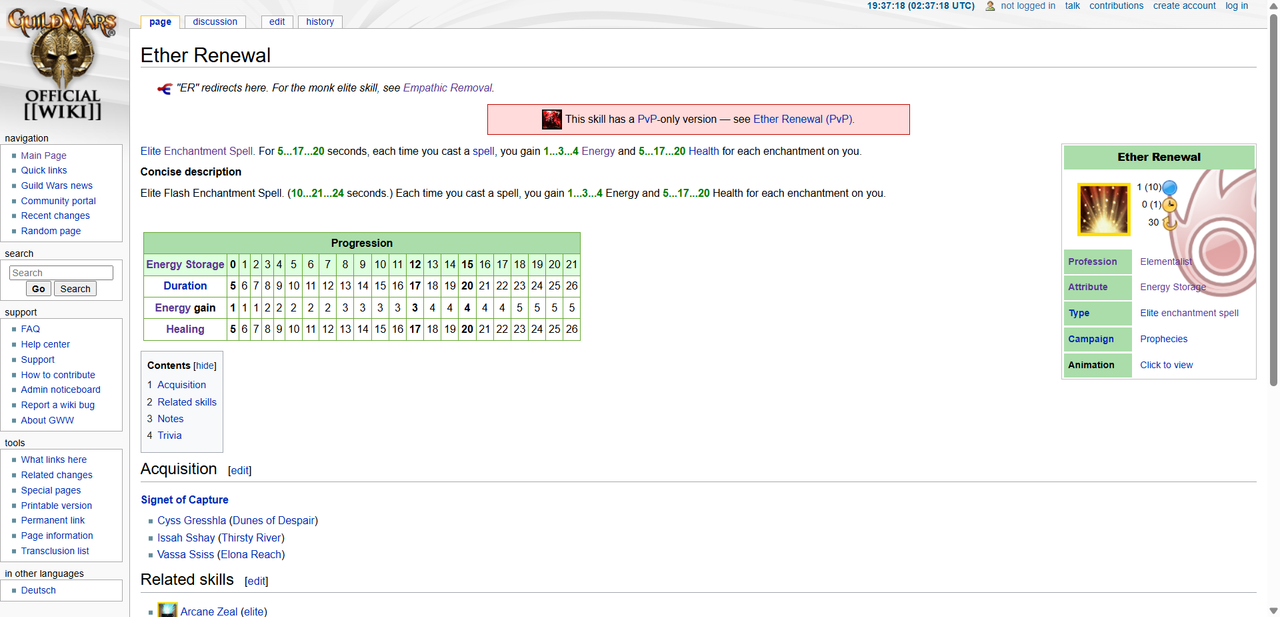Click Report a wiki bug
Viewport: 1280px width, 617px height.
pyautogui.click(x=58, y=405)
